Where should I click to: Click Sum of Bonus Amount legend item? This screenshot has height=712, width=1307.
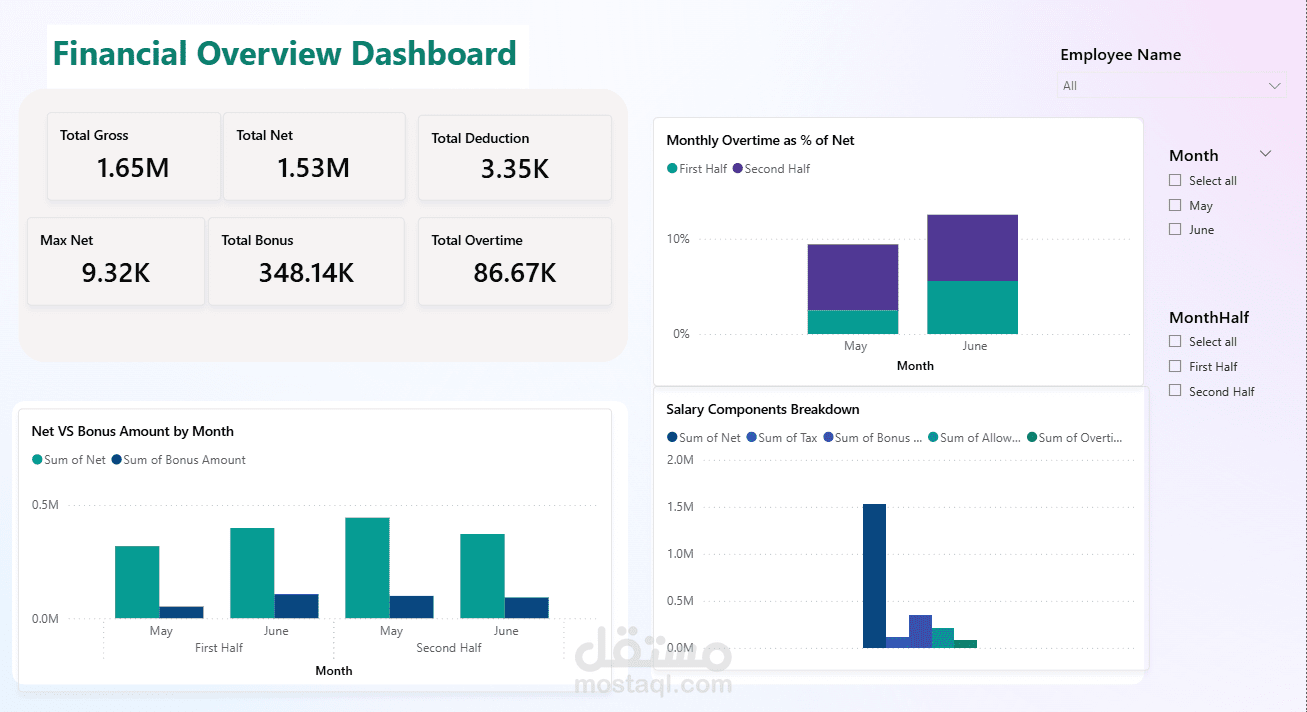coord(179,460)
